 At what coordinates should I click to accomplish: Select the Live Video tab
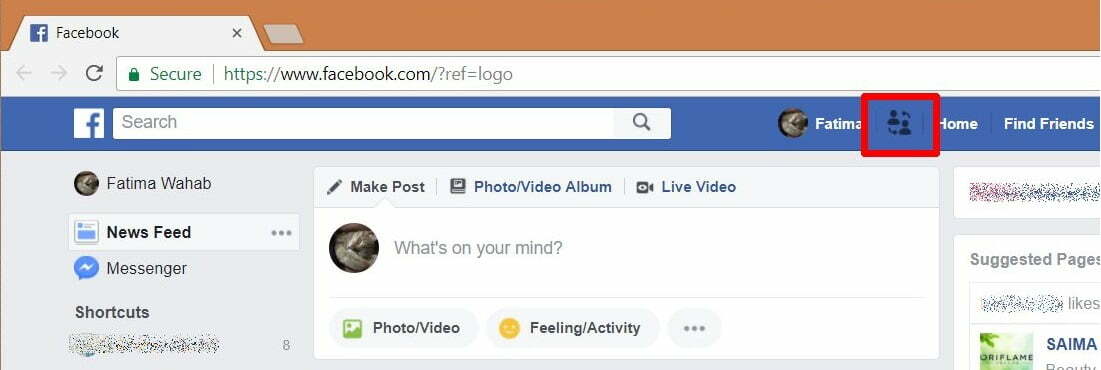point(686,187)
